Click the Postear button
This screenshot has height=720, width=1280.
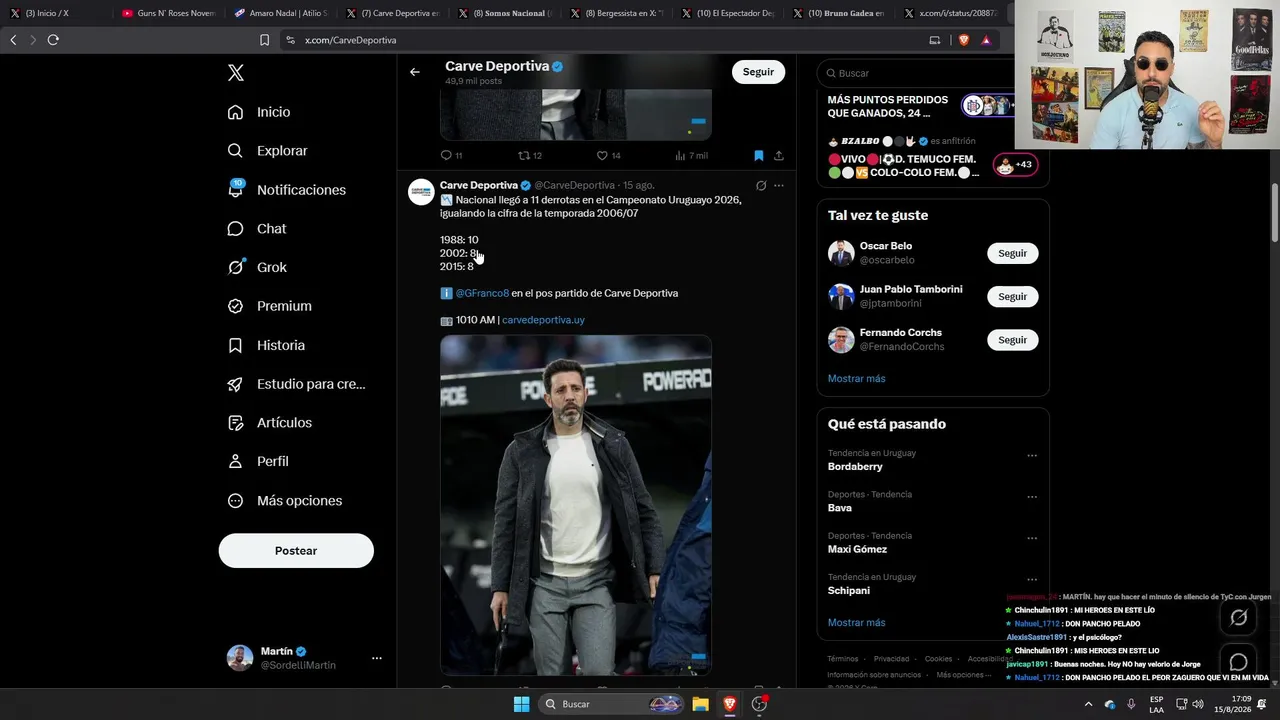(296, 551)
